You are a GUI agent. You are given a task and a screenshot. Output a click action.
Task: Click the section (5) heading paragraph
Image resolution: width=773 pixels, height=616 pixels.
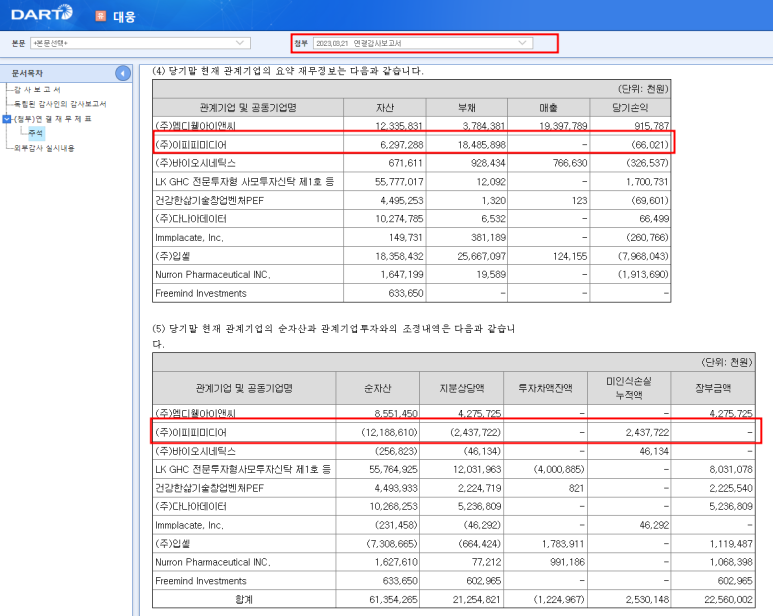click(334, 336)
